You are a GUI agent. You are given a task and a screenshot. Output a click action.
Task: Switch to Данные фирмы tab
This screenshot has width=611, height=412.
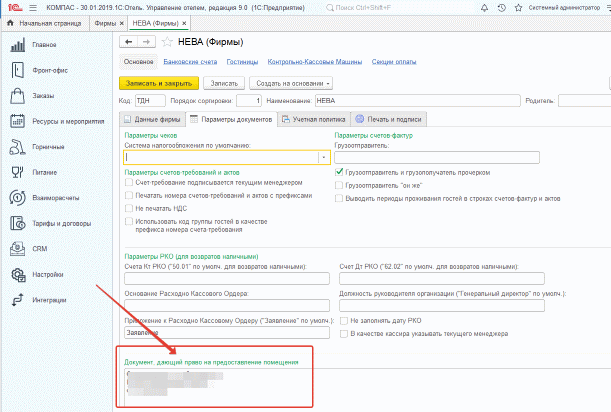click(x=152, y=119)
